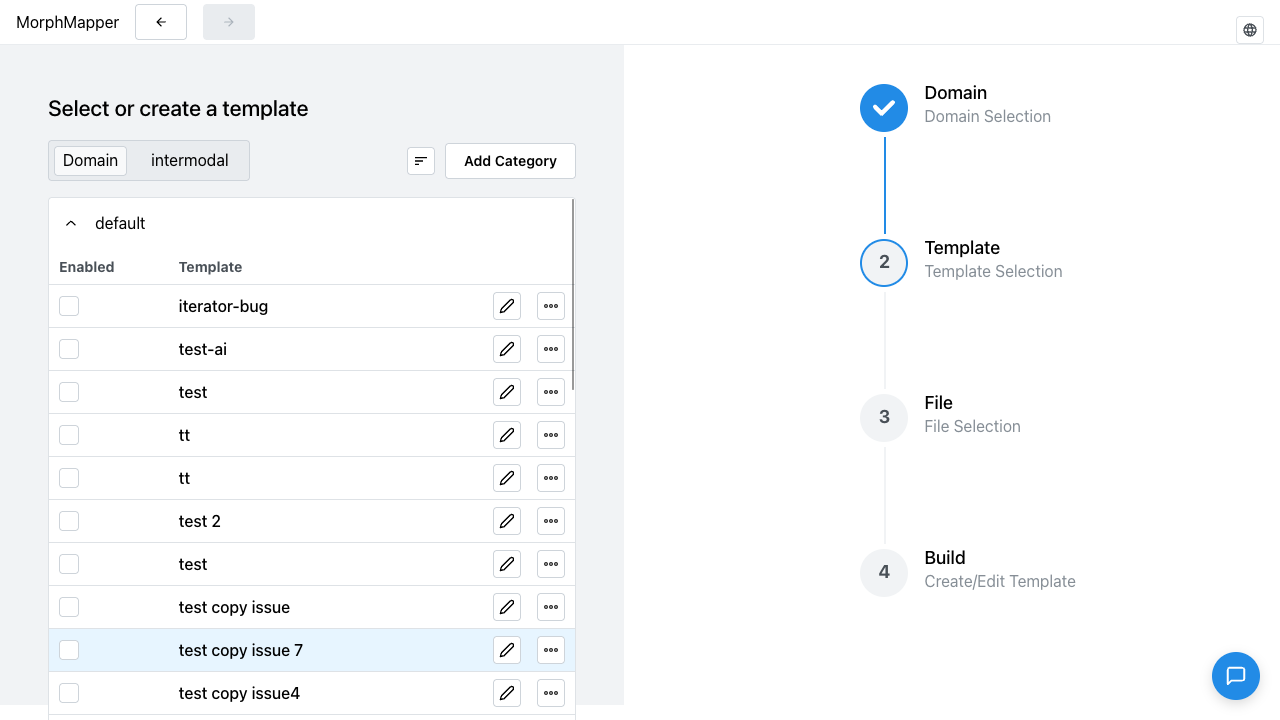Image resolution: width=1280 pixels, height=720 pixels.
Task: Show the three-dot menu for test-ai
Action: coord(551,349)
